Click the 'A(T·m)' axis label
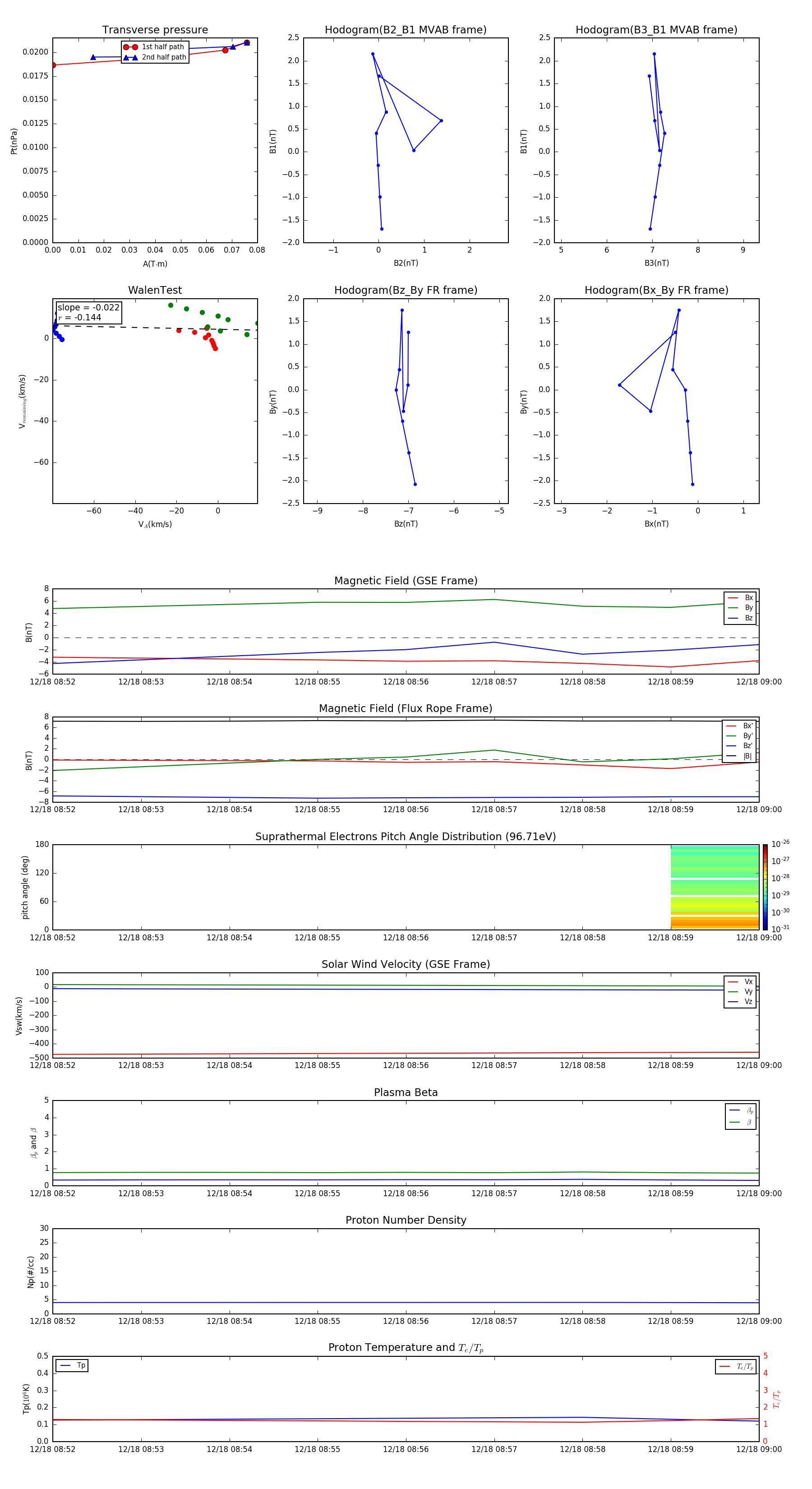Image resolution: width=812 pixels, height=1489 pixels. pos(155,264)
